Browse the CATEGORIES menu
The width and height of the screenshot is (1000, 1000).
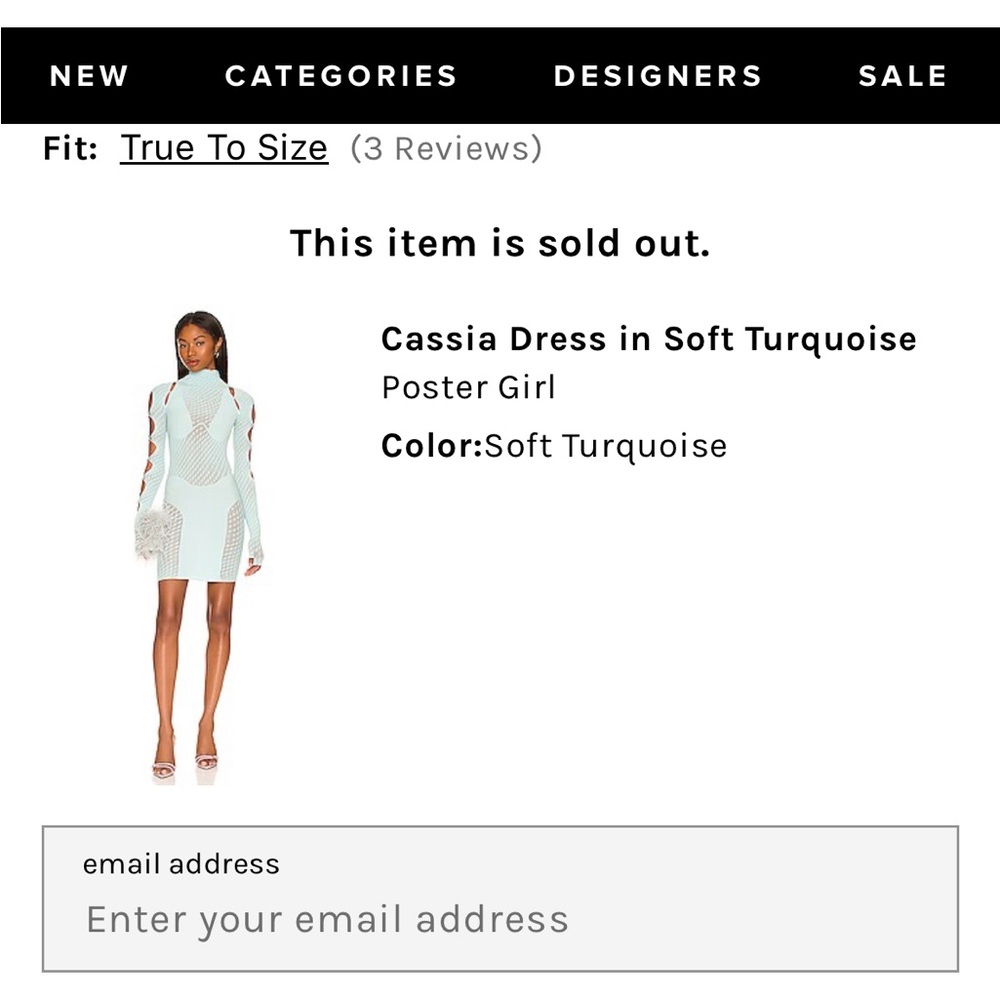coord(343,75)
